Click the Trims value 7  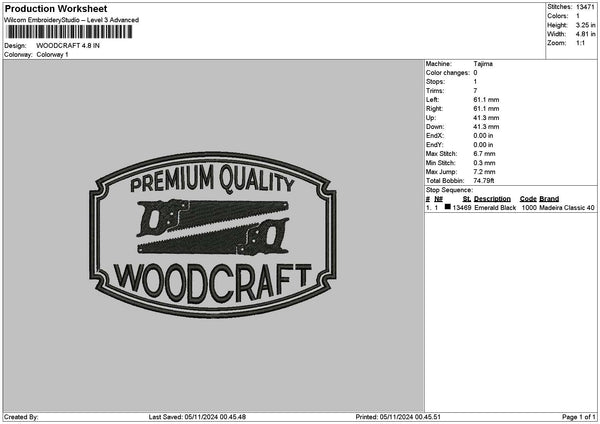coord(475,91)
